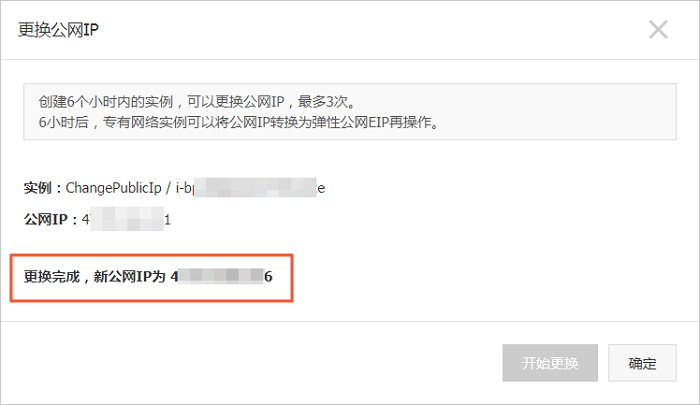This screenshot has height=405, width=700.
Task: Click the trailing letter e of instance ID
Action: pos(321,189)
